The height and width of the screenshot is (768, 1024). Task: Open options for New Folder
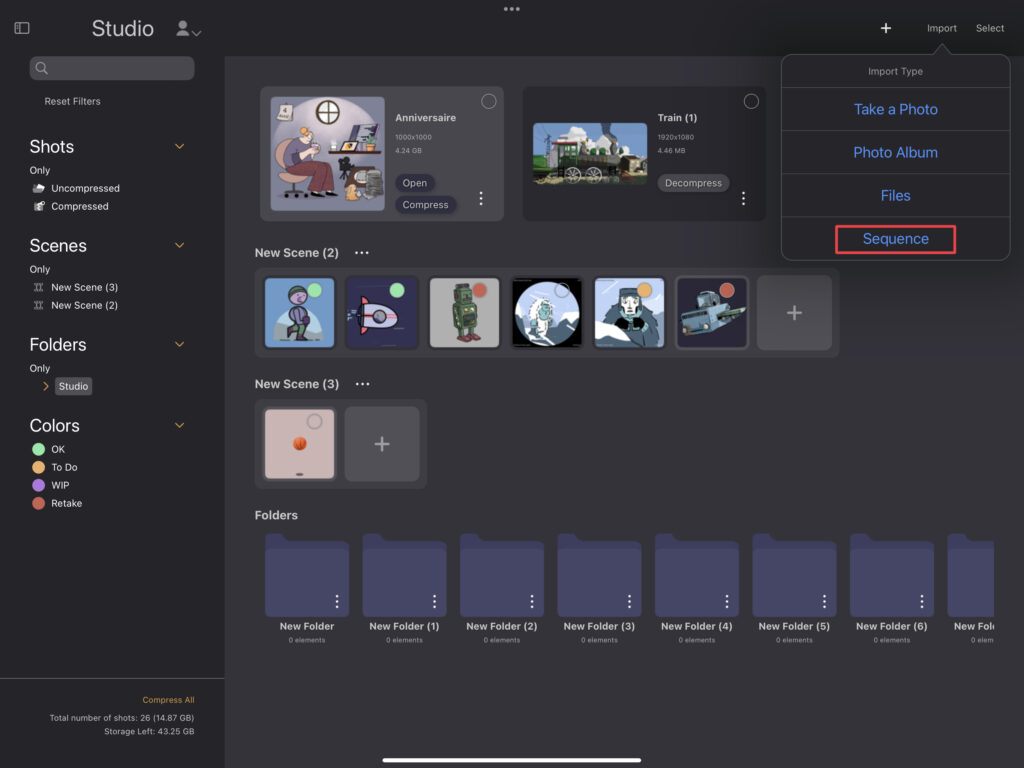click(337, 601)
